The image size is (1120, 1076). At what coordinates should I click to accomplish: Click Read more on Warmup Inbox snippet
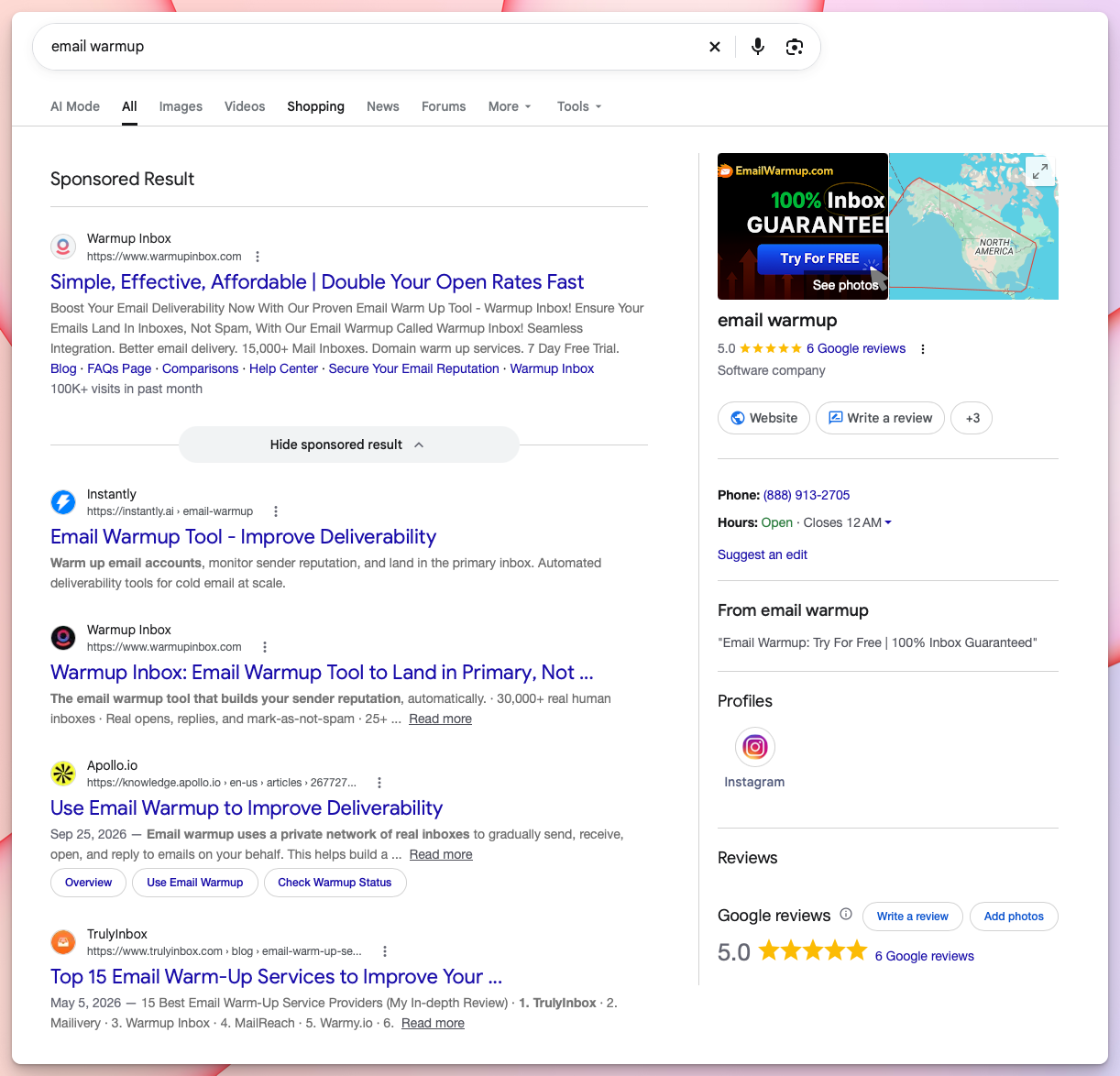pyautogui.click(x=440, y=719)
